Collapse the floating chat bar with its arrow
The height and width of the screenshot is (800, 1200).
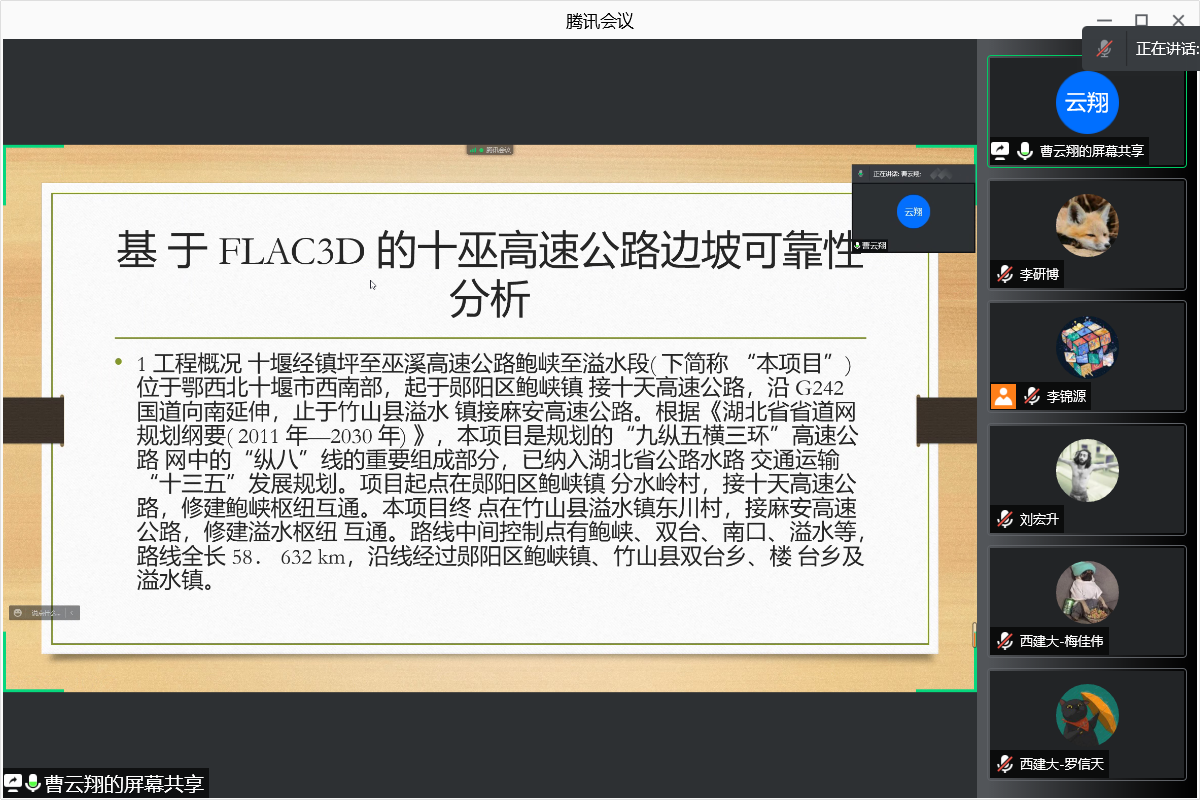[x=72, y=612]
